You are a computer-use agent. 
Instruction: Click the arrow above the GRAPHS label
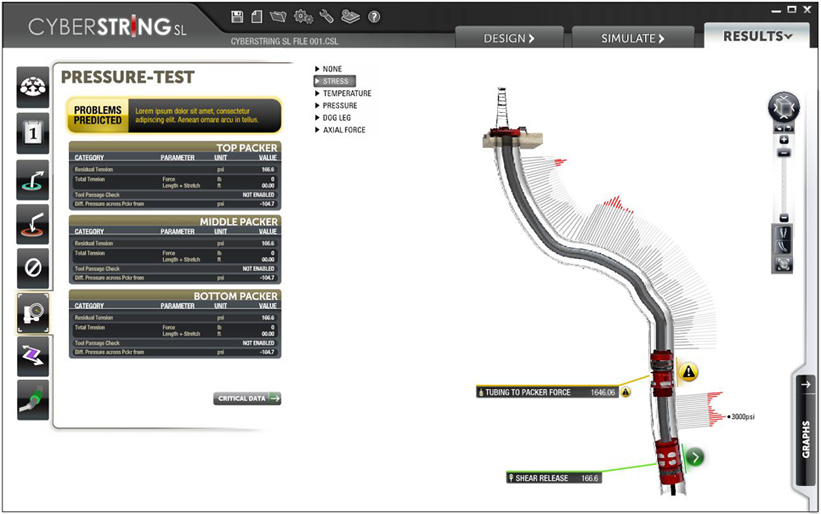click(x=806, y=384)
